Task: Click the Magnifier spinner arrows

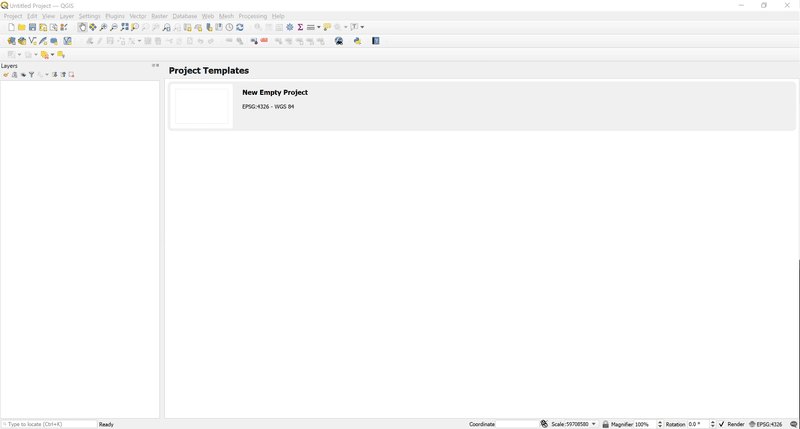Action: click(x=660, y=424)
